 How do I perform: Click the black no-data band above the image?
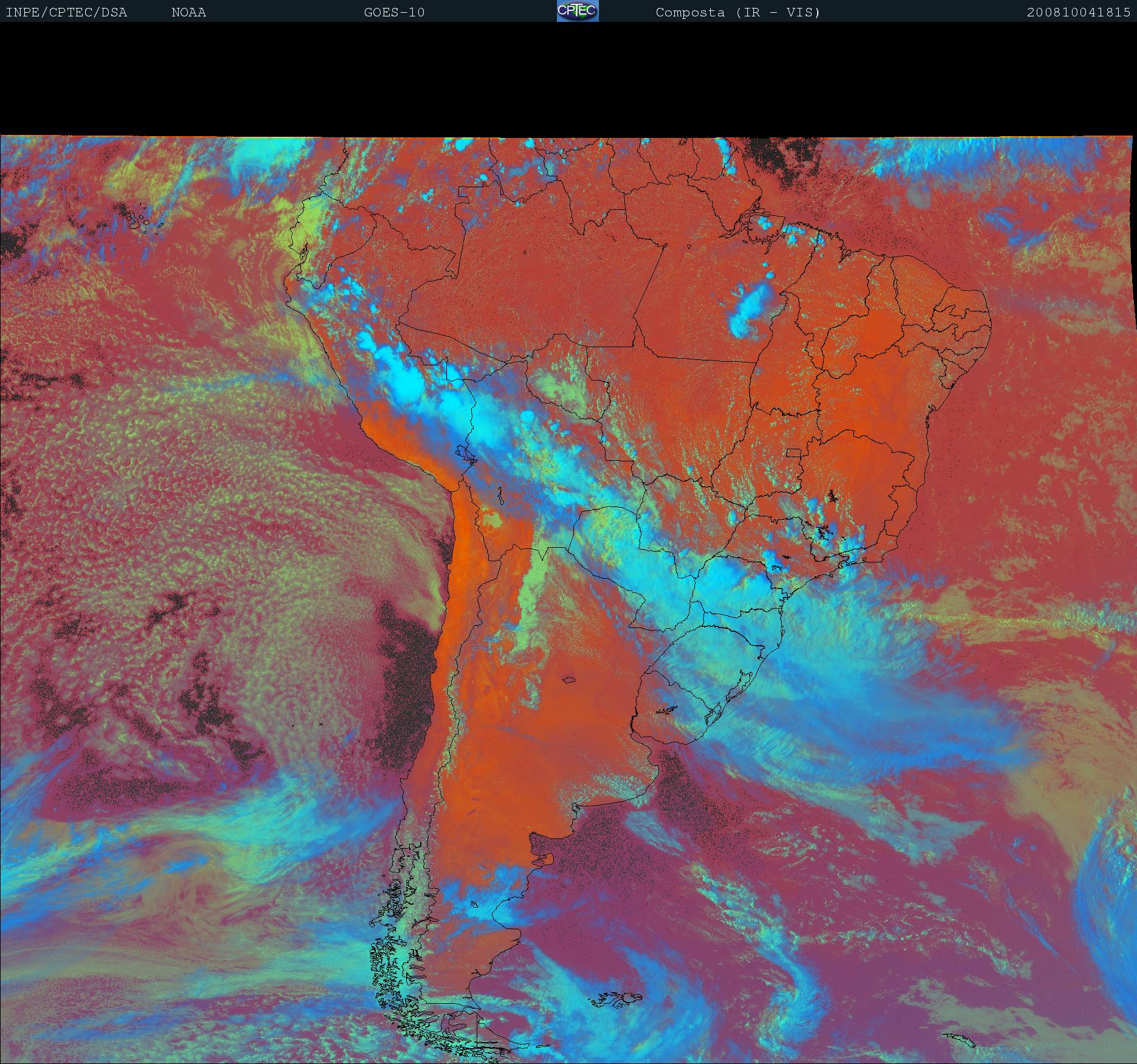(x=568, y=79)
